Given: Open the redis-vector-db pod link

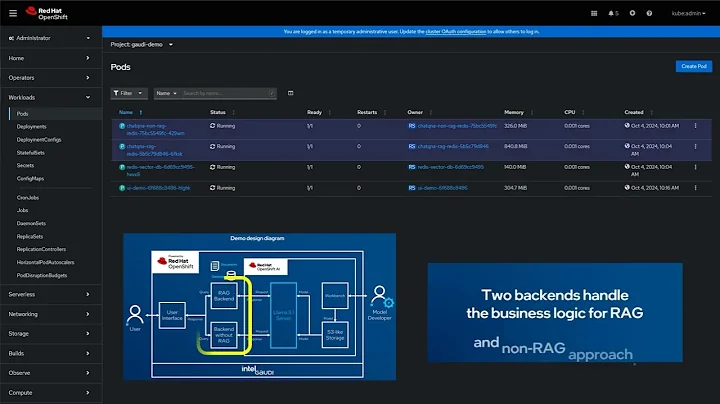Looking at the screenshot, I should (x=160, y=171).
